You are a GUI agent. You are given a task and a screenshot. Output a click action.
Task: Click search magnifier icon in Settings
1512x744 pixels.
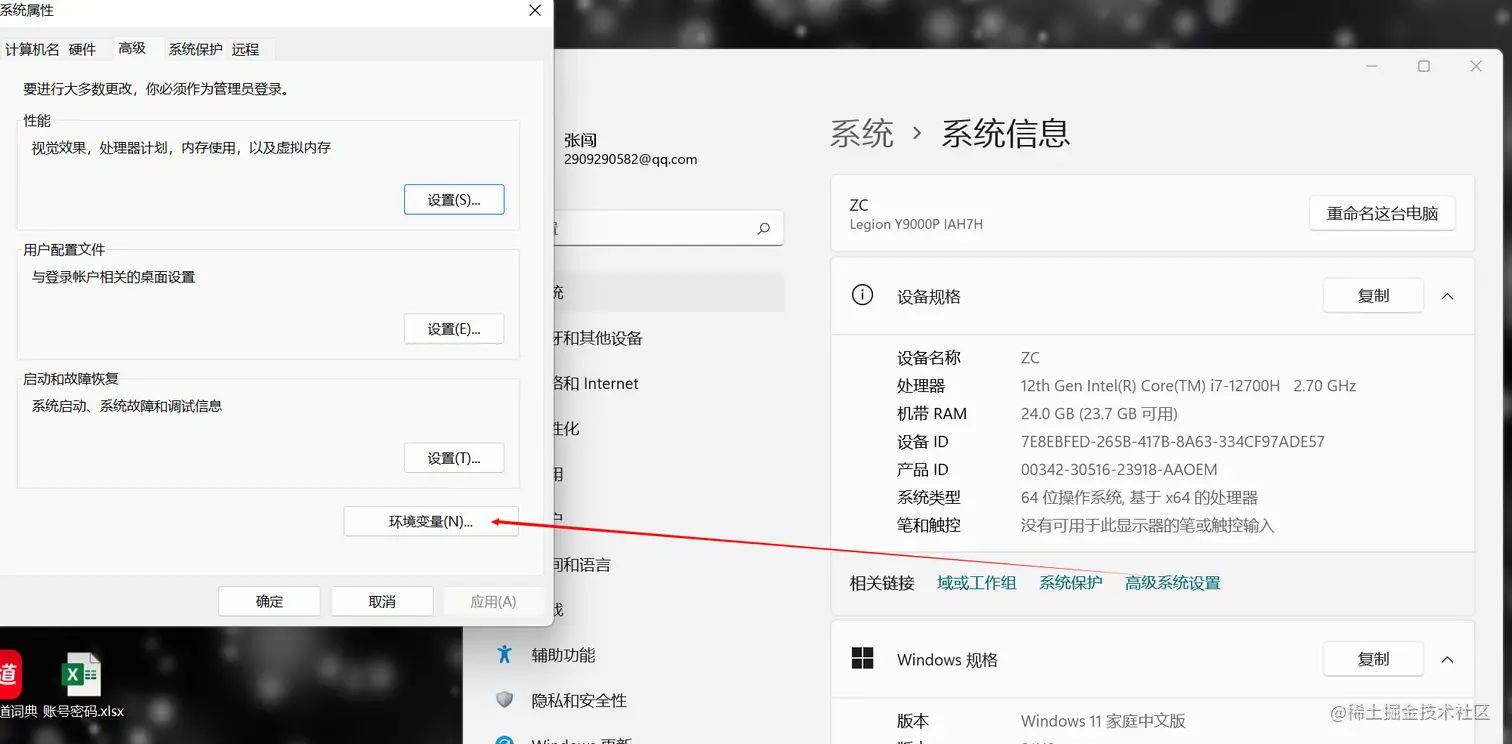[764, 228]
